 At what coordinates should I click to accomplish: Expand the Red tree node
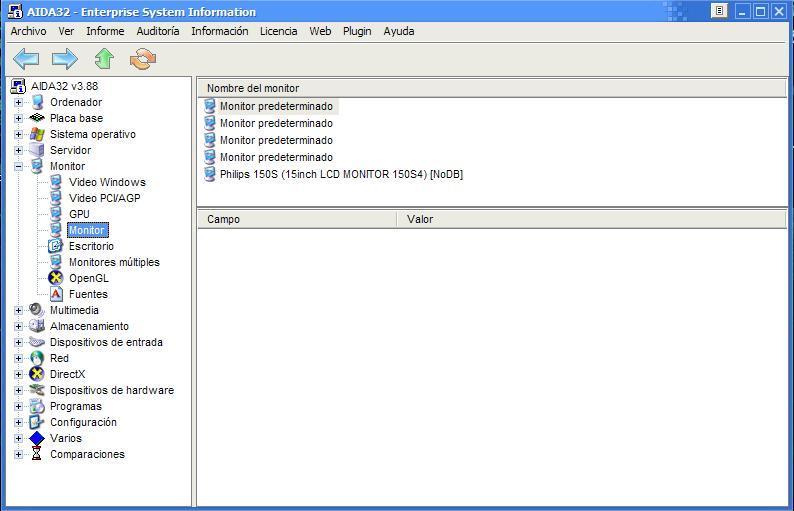point(18,359)
